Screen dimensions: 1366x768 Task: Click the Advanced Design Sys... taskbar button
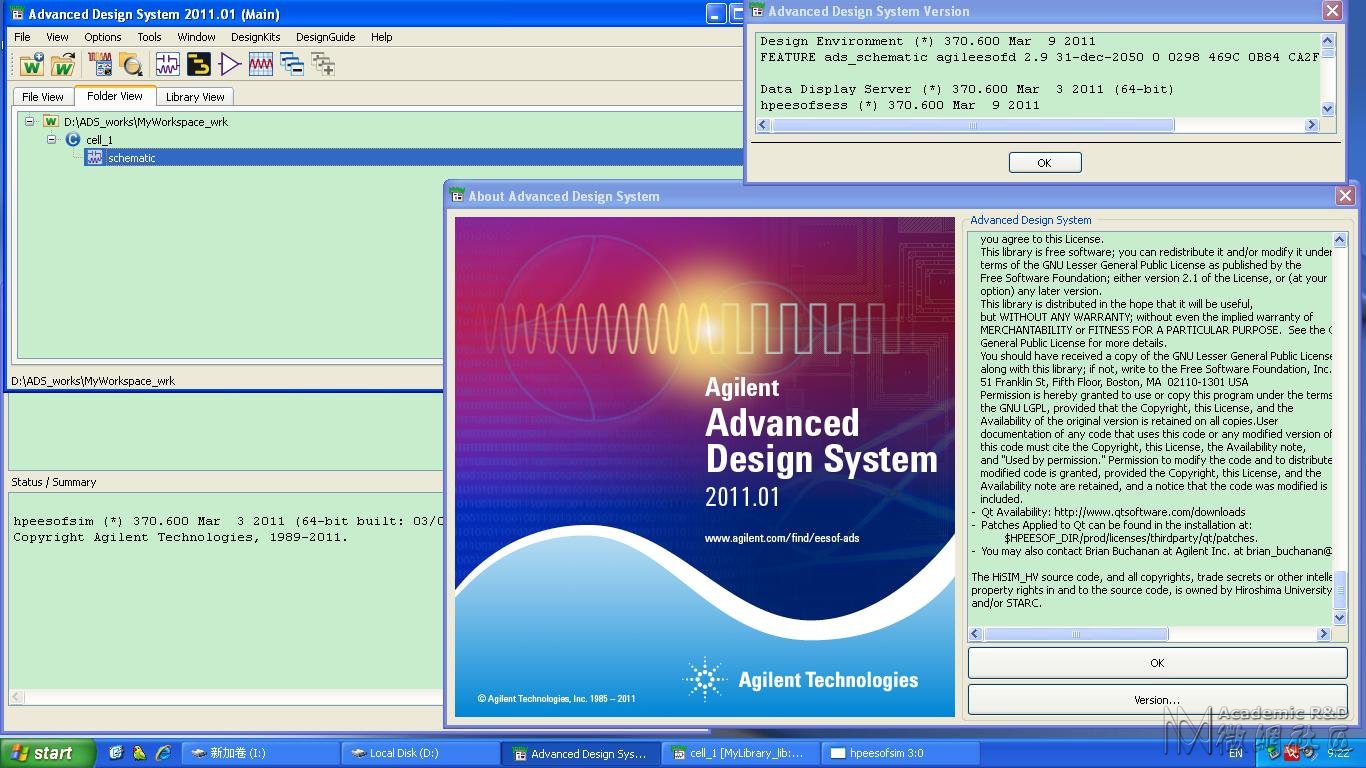pos(580,753)
